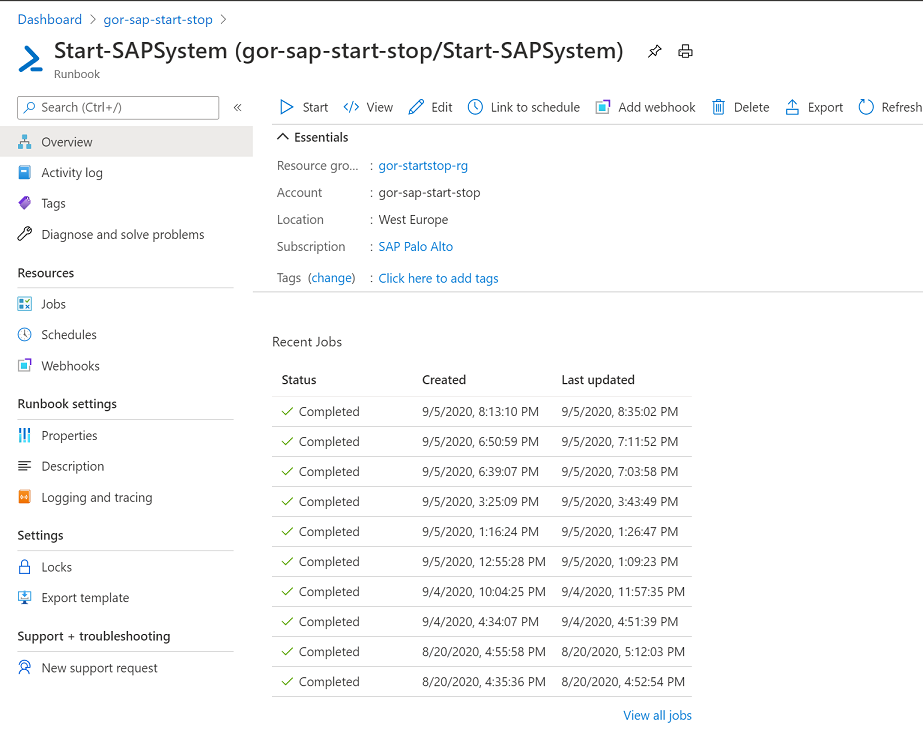Image resolution: width=923 pixels, height=745 pixels.
Task: Click Link to schedule clock icon
Action: coord(475,107)
